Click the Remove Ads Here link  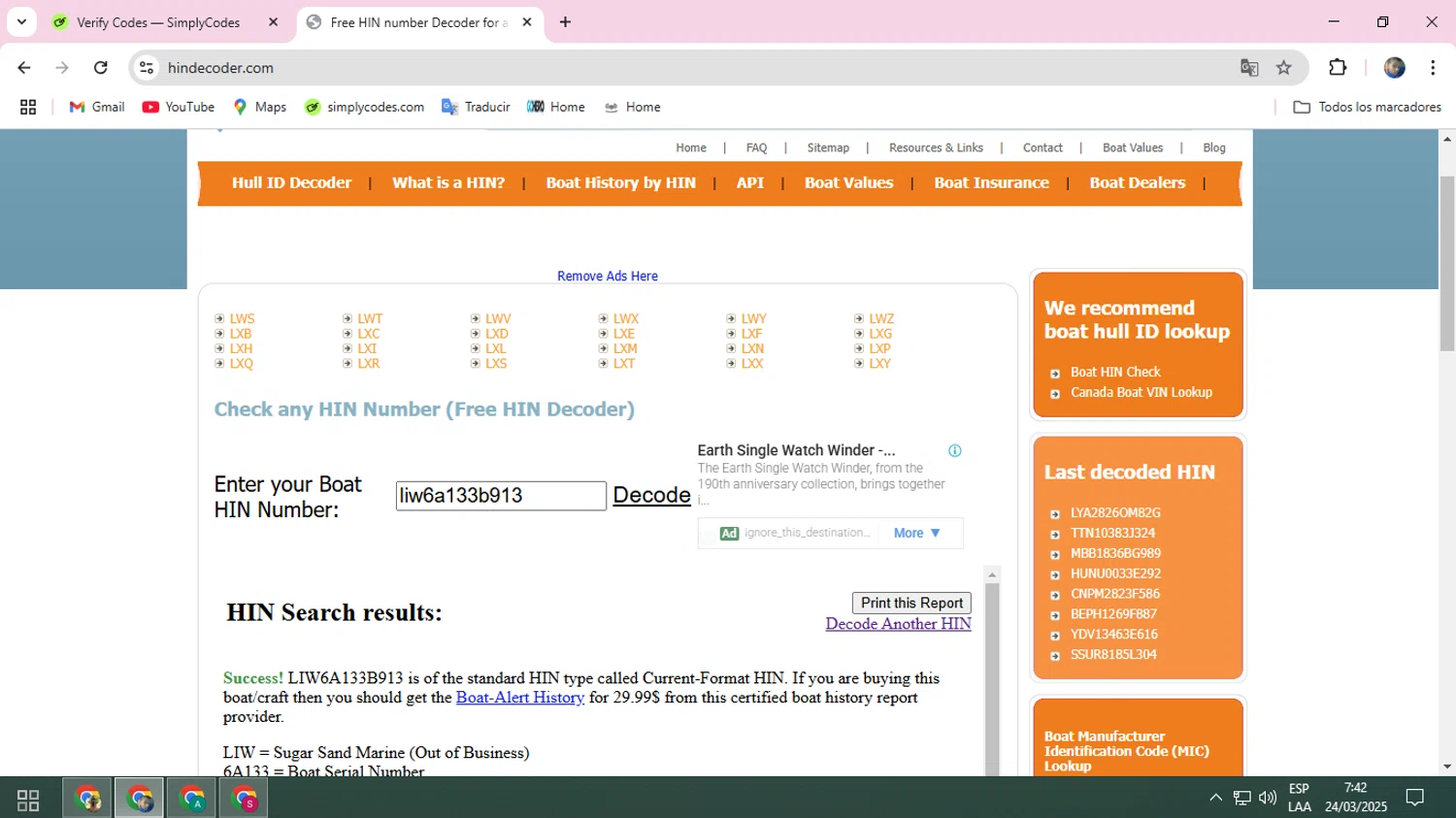(x=608, y=277)
